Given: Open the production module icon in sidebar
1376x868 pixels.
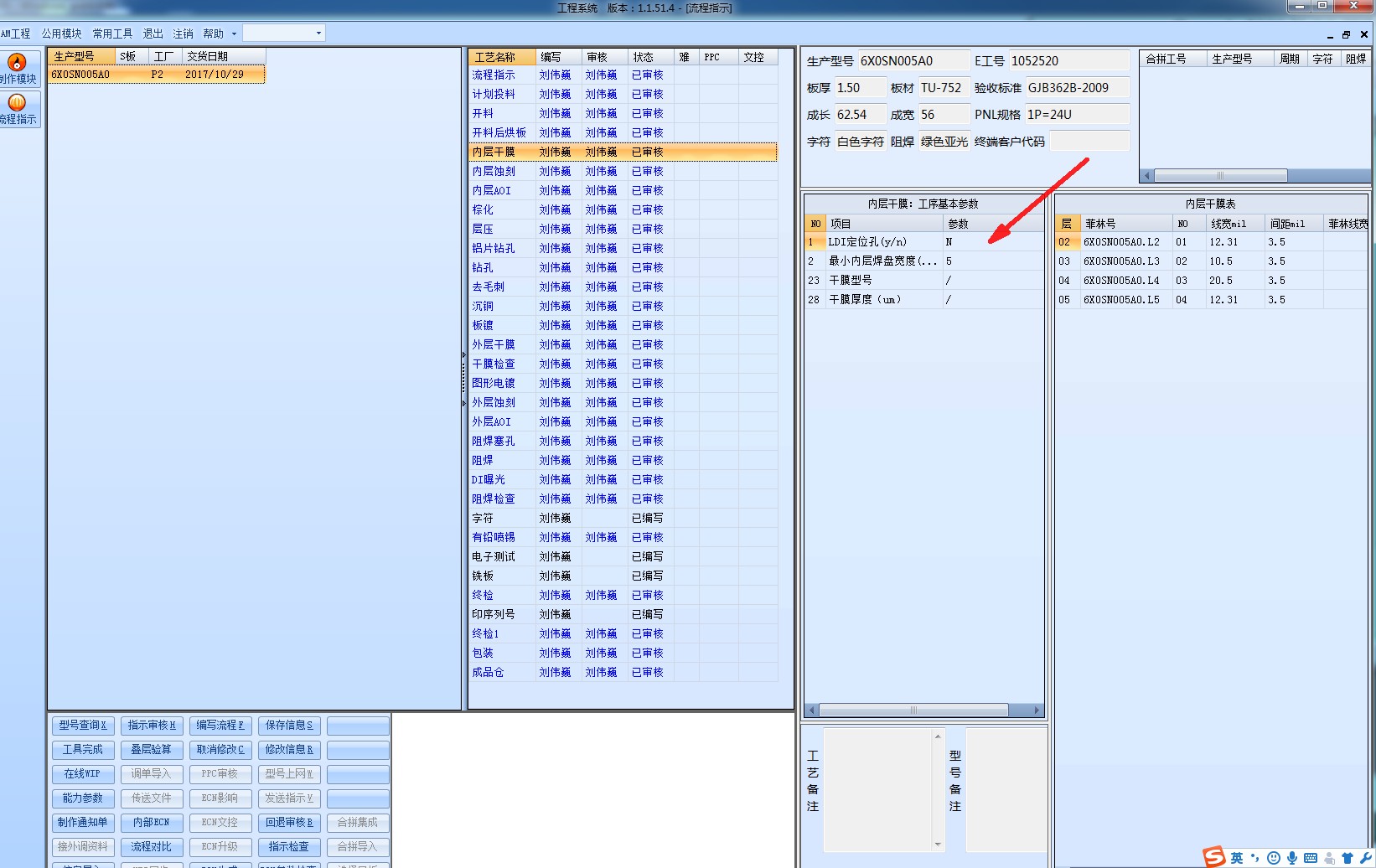Looking at the screenshot, I should [x=19, y=68].
